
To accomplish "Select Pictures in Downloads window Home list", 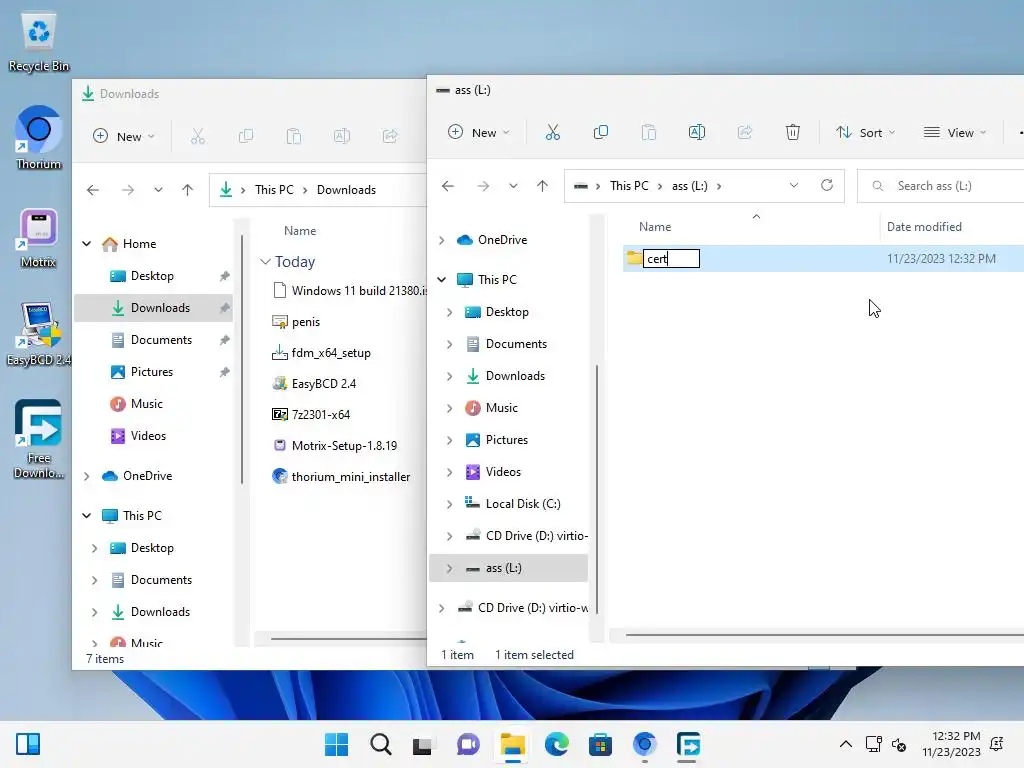I will [x=154, y=372].
